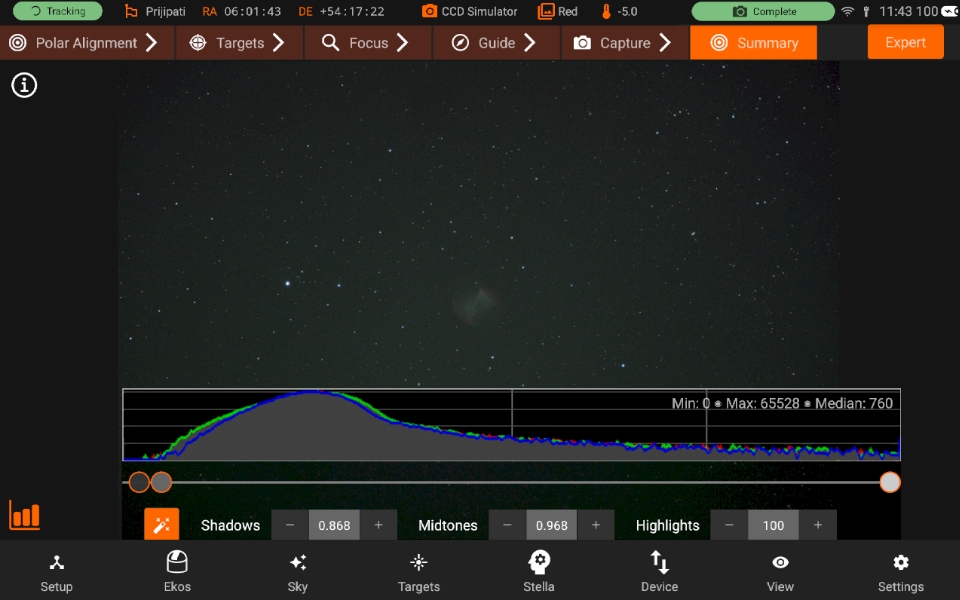960x600 pixels.
Task: Decrease the Midtones value
Action: (508, 525)
